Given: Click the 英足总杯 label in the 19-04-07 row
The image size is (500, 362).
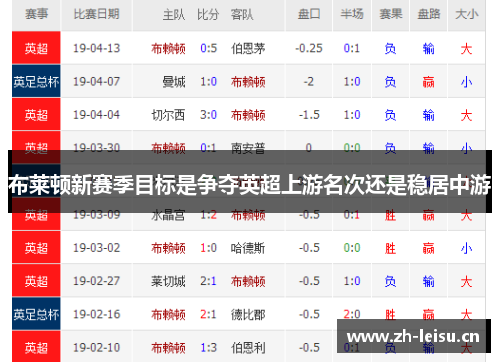Looking at the screenshot, I should (x=36, y=81).
